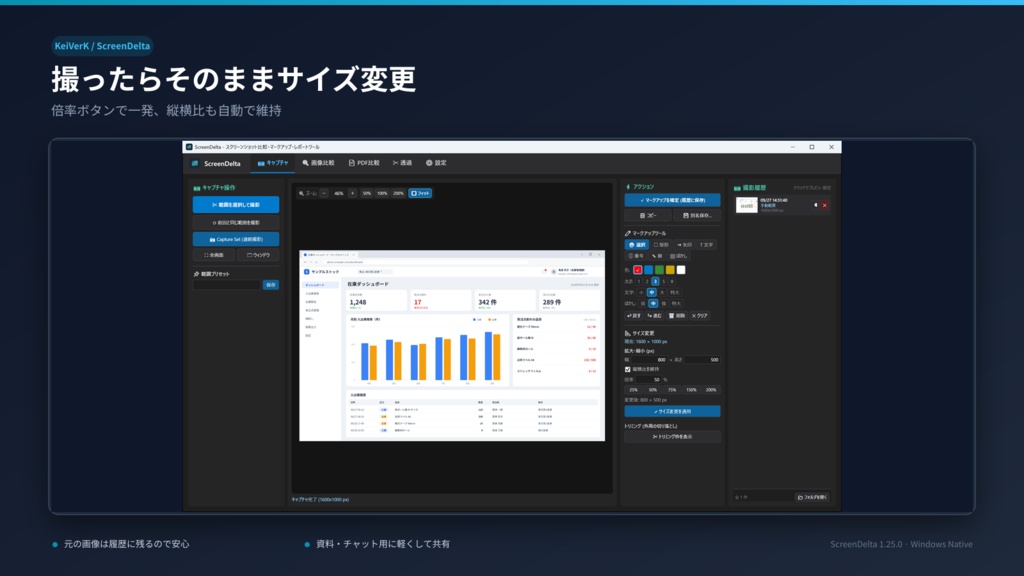Viewport: 1024px width, 576px height.
Task: Choose the red color swatch
Action: click(x=637, y=270)
